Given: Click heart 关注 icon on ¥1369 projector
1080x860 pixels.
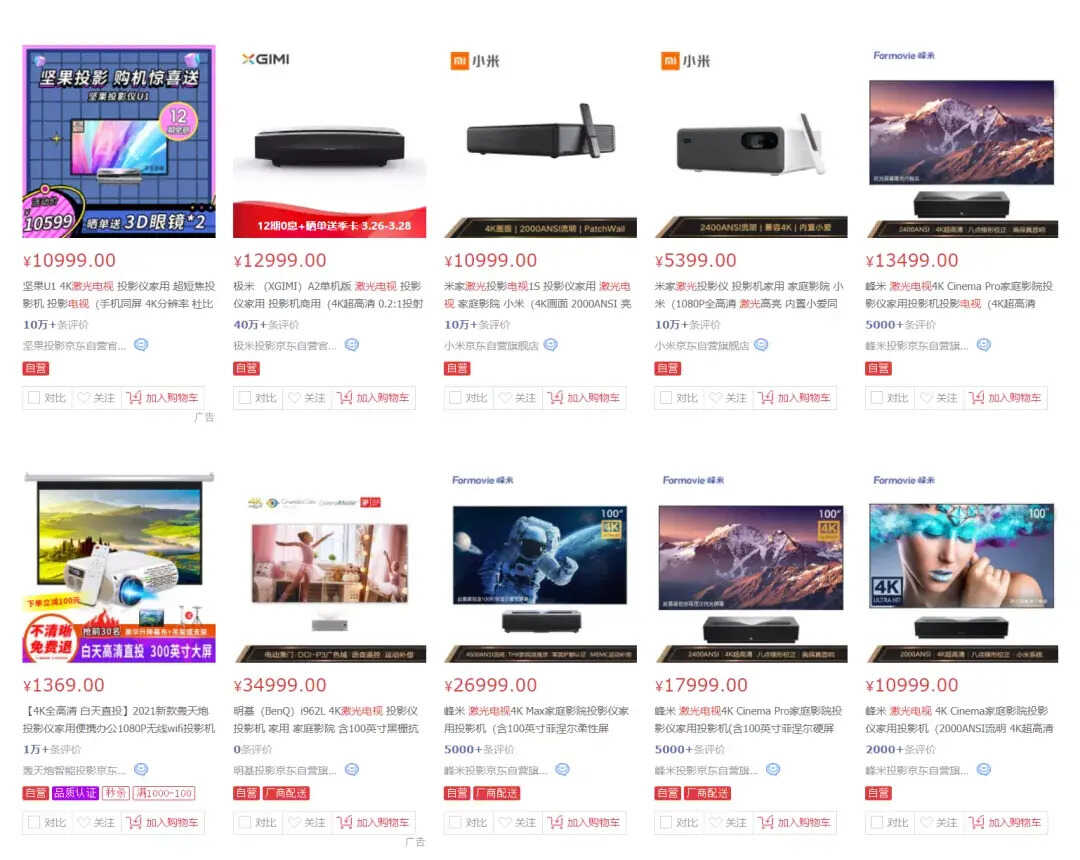Looking at the screenshot, I should click(x=83, y=823).
